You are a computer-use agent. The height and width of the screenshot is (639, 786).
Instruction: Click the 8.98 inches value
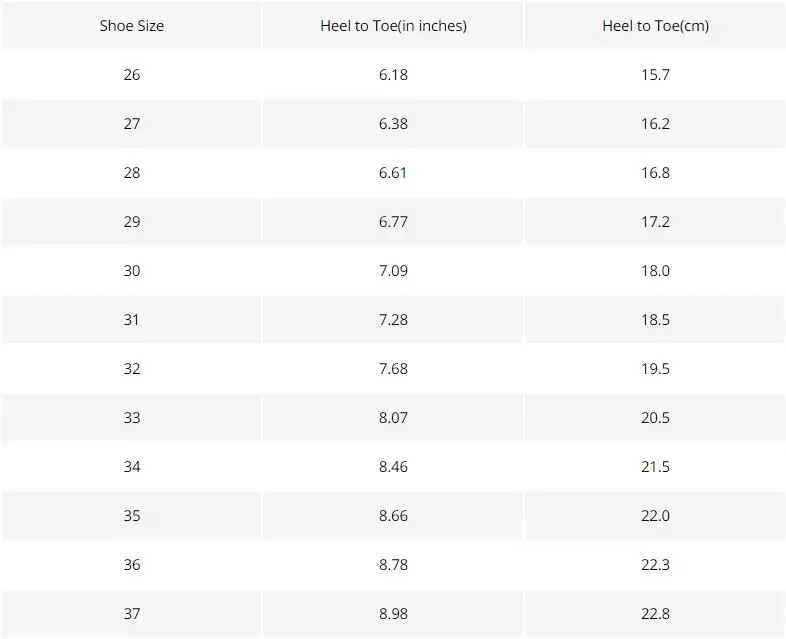click(394, 613)
